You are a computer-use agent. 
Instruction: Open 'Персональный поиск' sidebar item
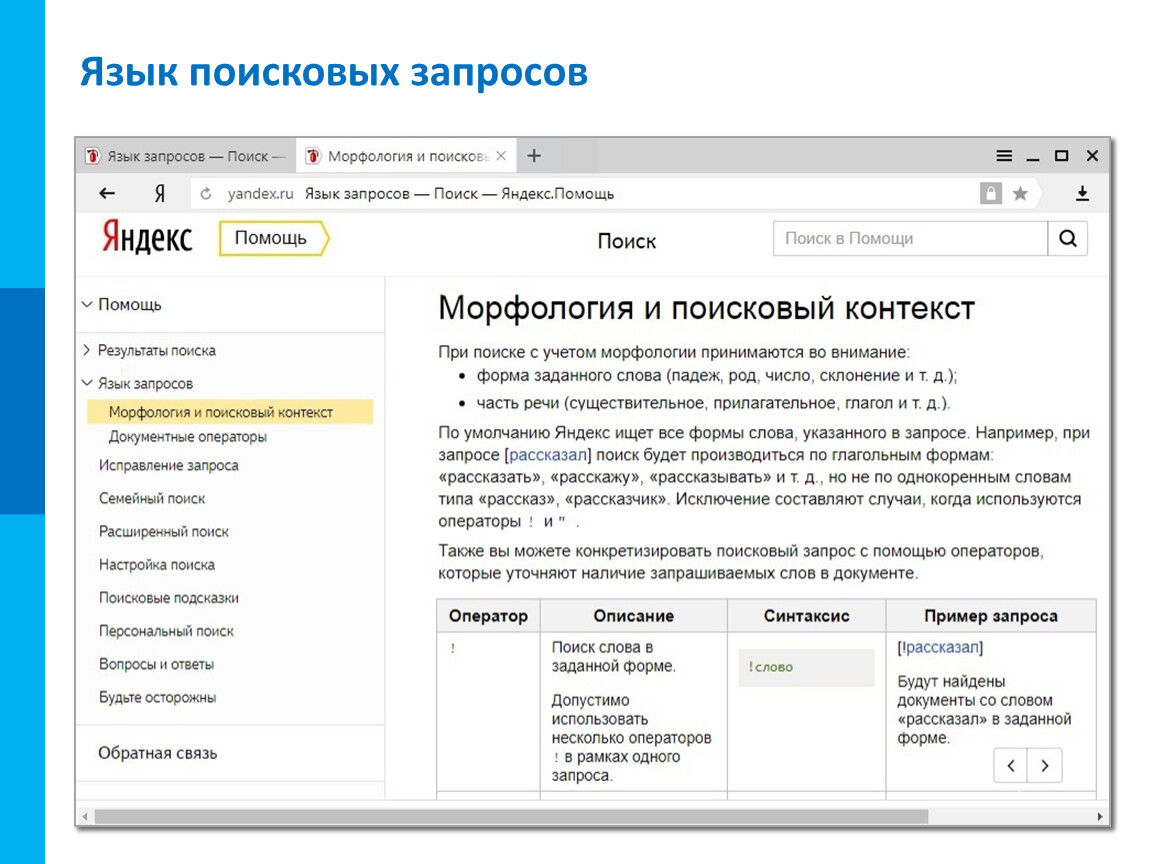(166, 631)
